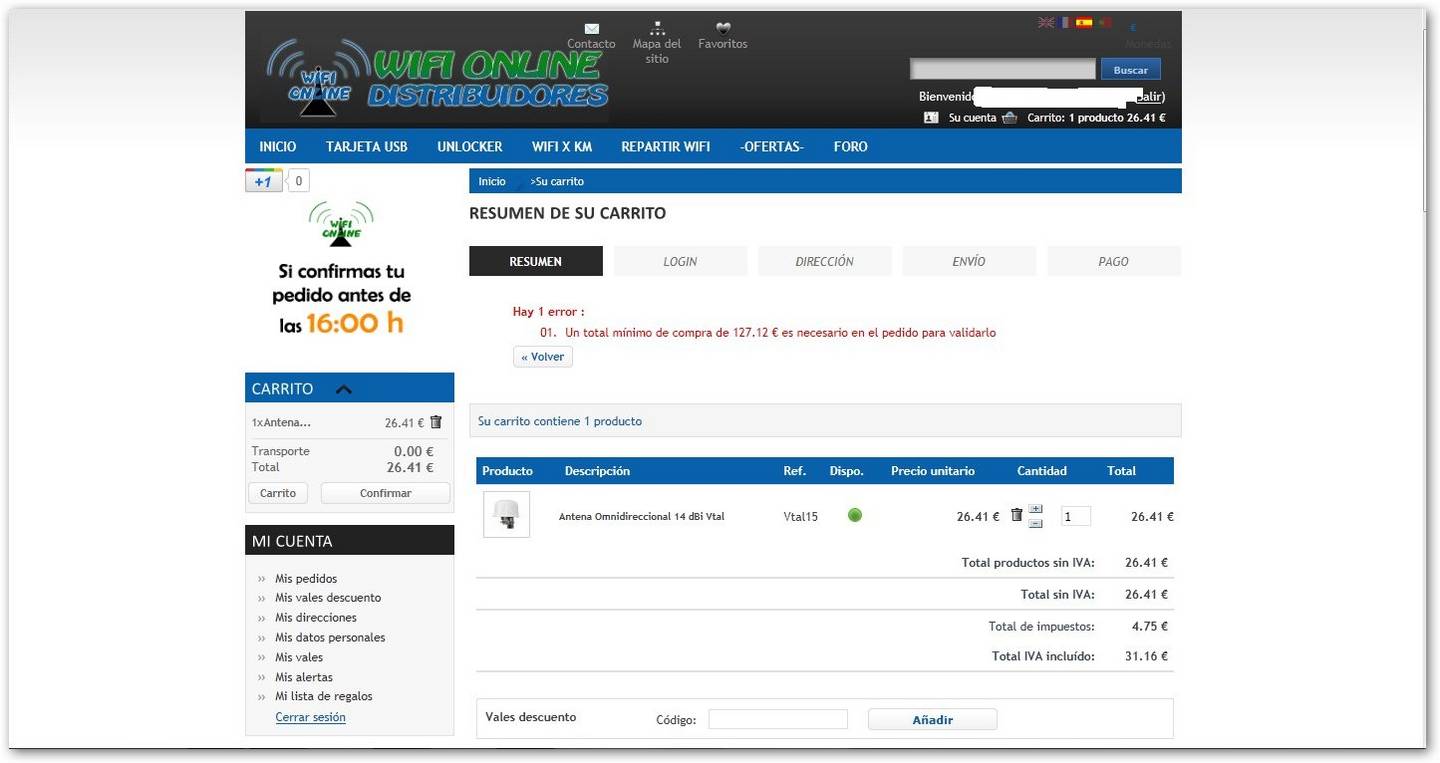
Task: Click the MI CUENTA sidebar header
Action: 350,541
